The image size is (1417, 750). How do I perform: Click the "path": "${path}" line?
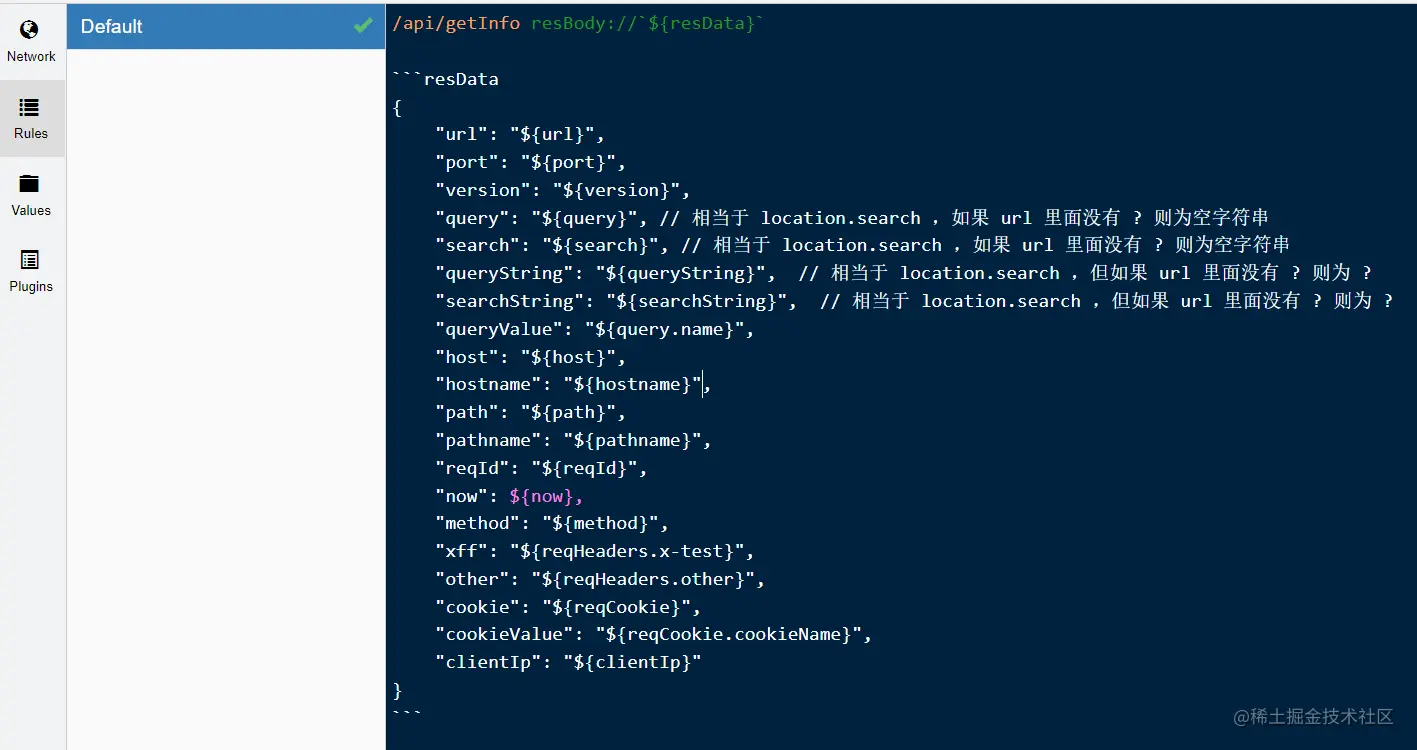(530, 412)
